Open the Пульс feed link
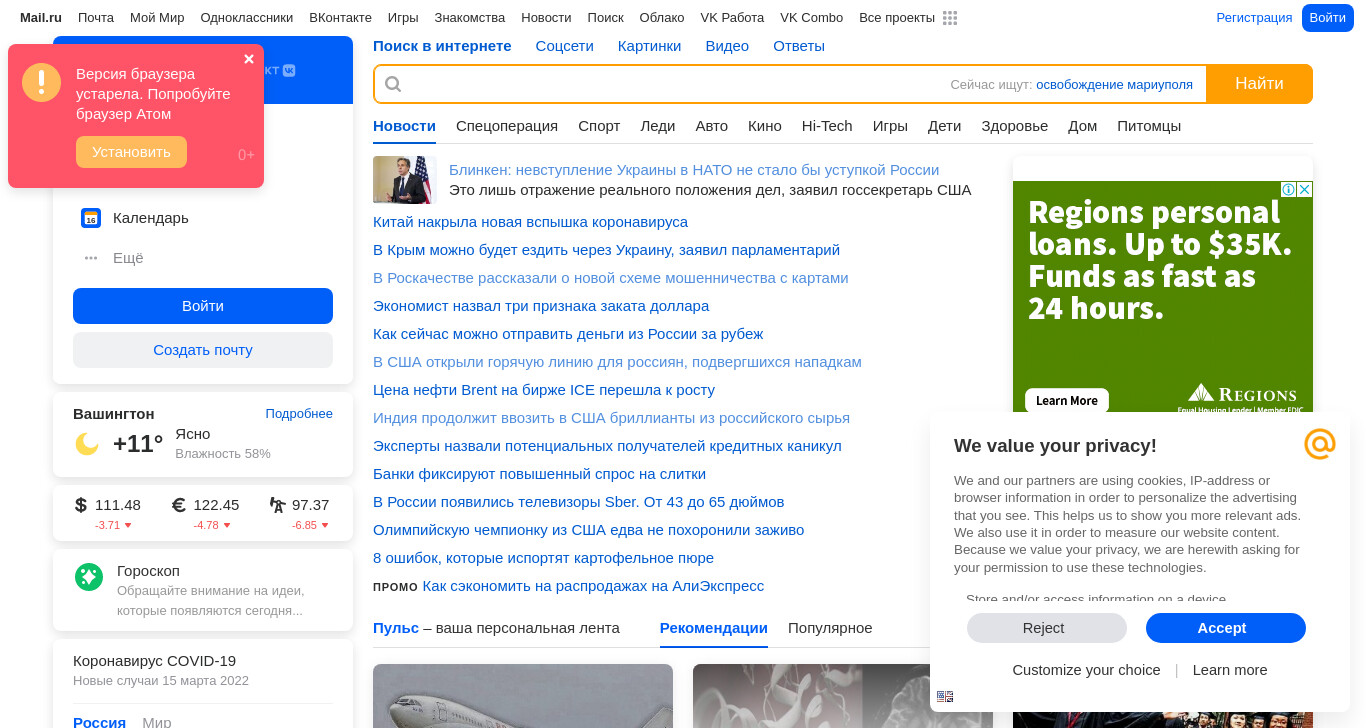Screen dimensions: 1366x728 click(396, 628)
